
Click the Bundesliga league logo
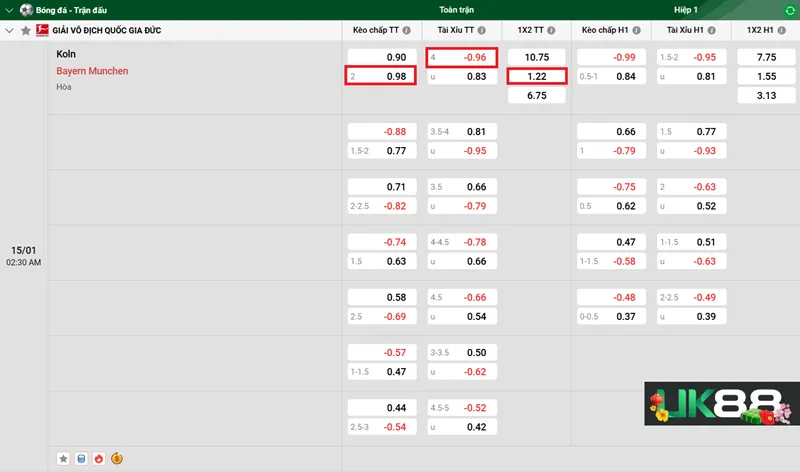click(42, 31)
